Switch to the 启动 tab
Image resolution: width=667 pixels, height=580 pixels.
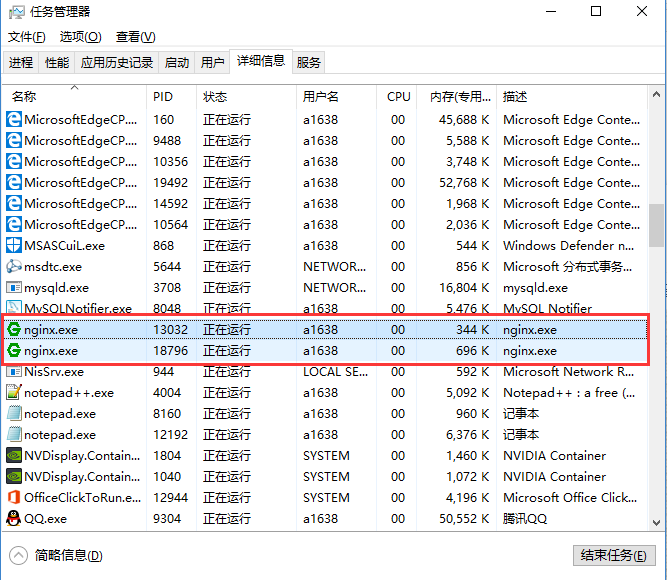coord(177,63)
